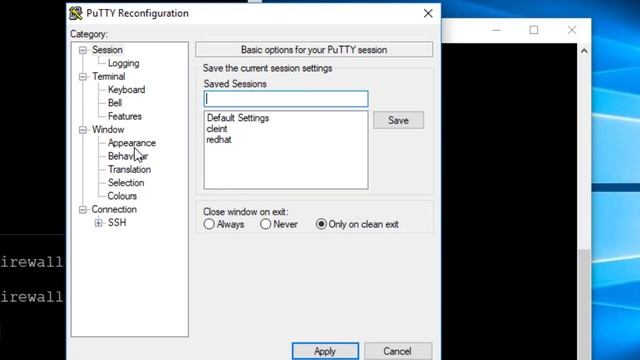
Task: Select the redhat saved session
Action: point(219,140)
